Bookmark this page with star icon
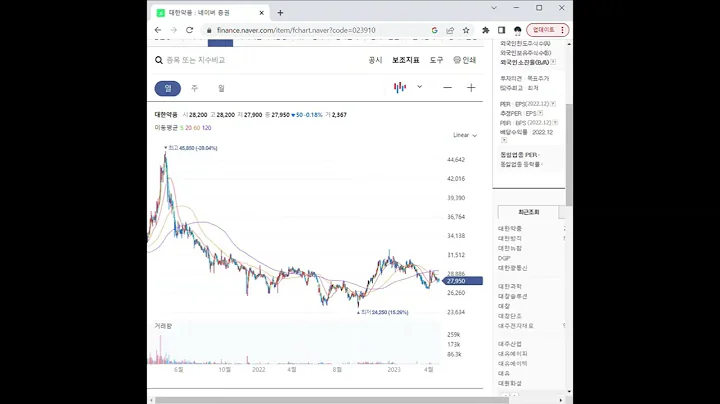This screenshot has height=404, width=720. click(466, 30)
